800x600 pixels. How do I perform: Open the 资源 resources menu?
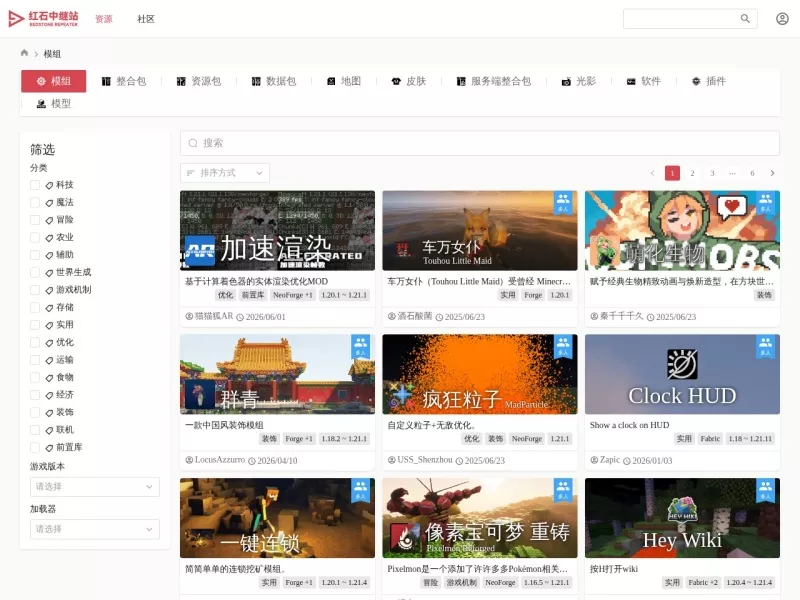[x=104, y=19]
